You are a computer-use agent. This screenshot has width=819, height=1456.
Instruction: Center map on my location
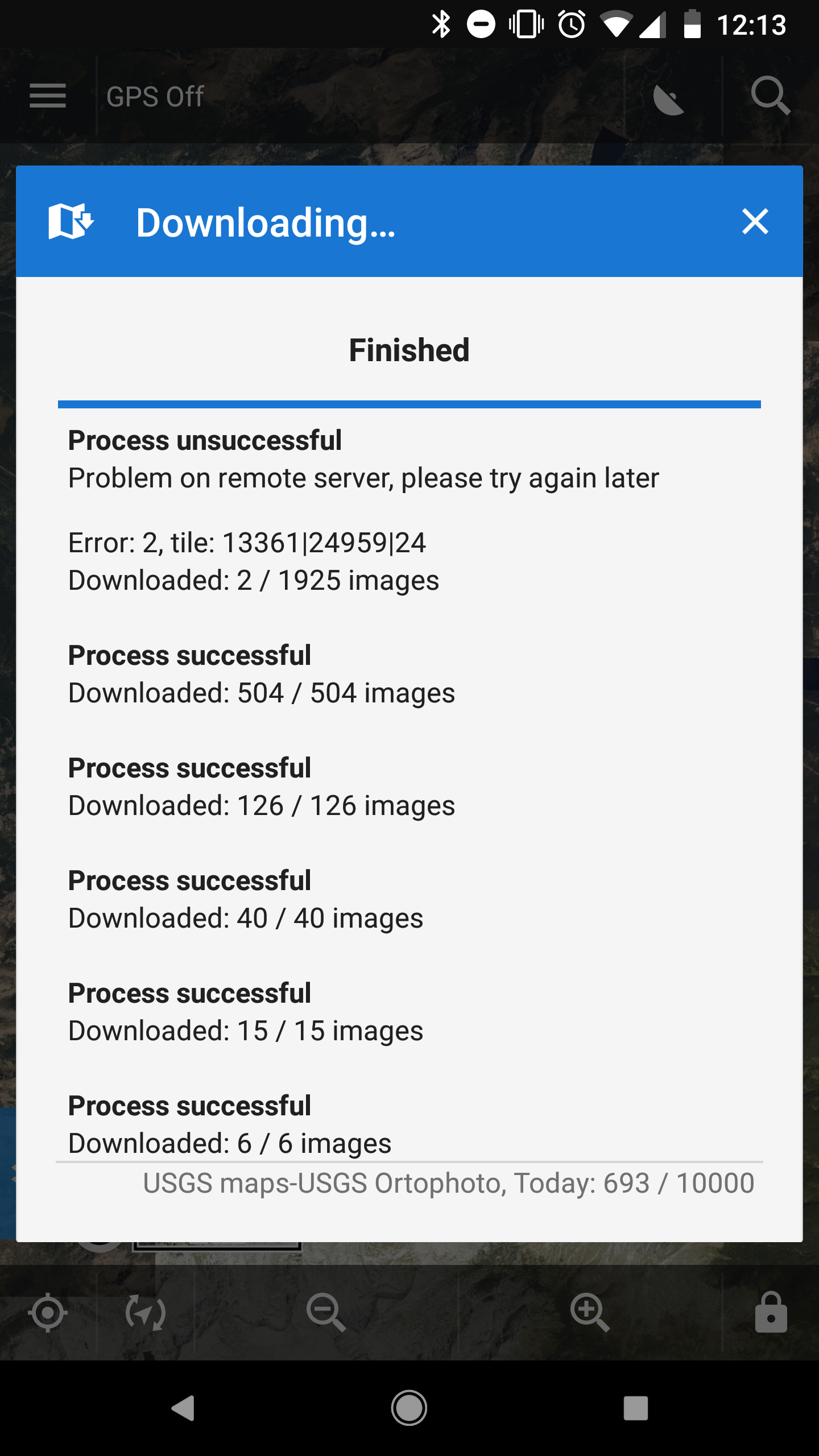coord(48,1313)
